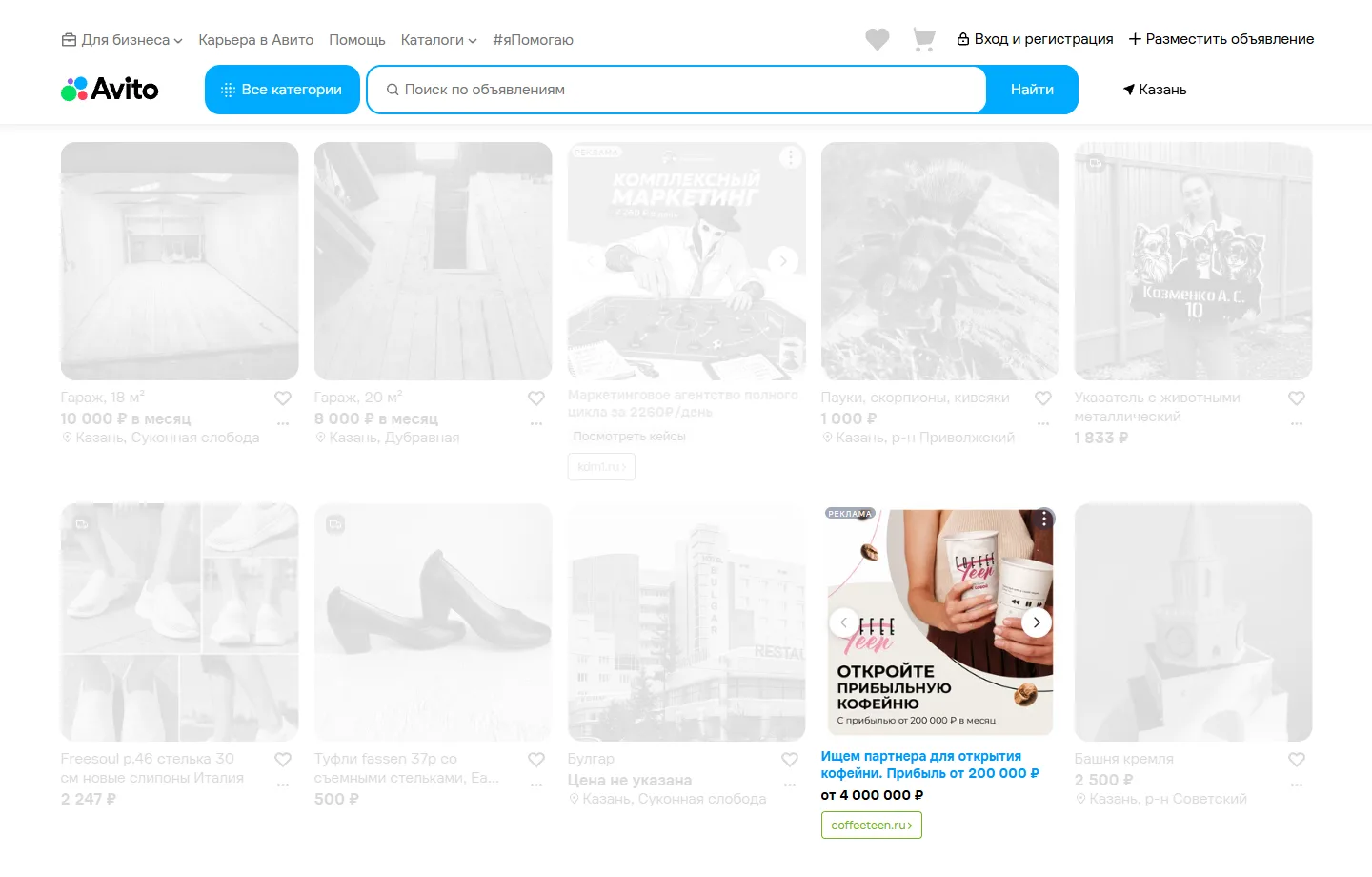Viewport: 1372px width, 877px height.
Task: Favorite the Freesoul слипоны listing
Action: [283, 760]
